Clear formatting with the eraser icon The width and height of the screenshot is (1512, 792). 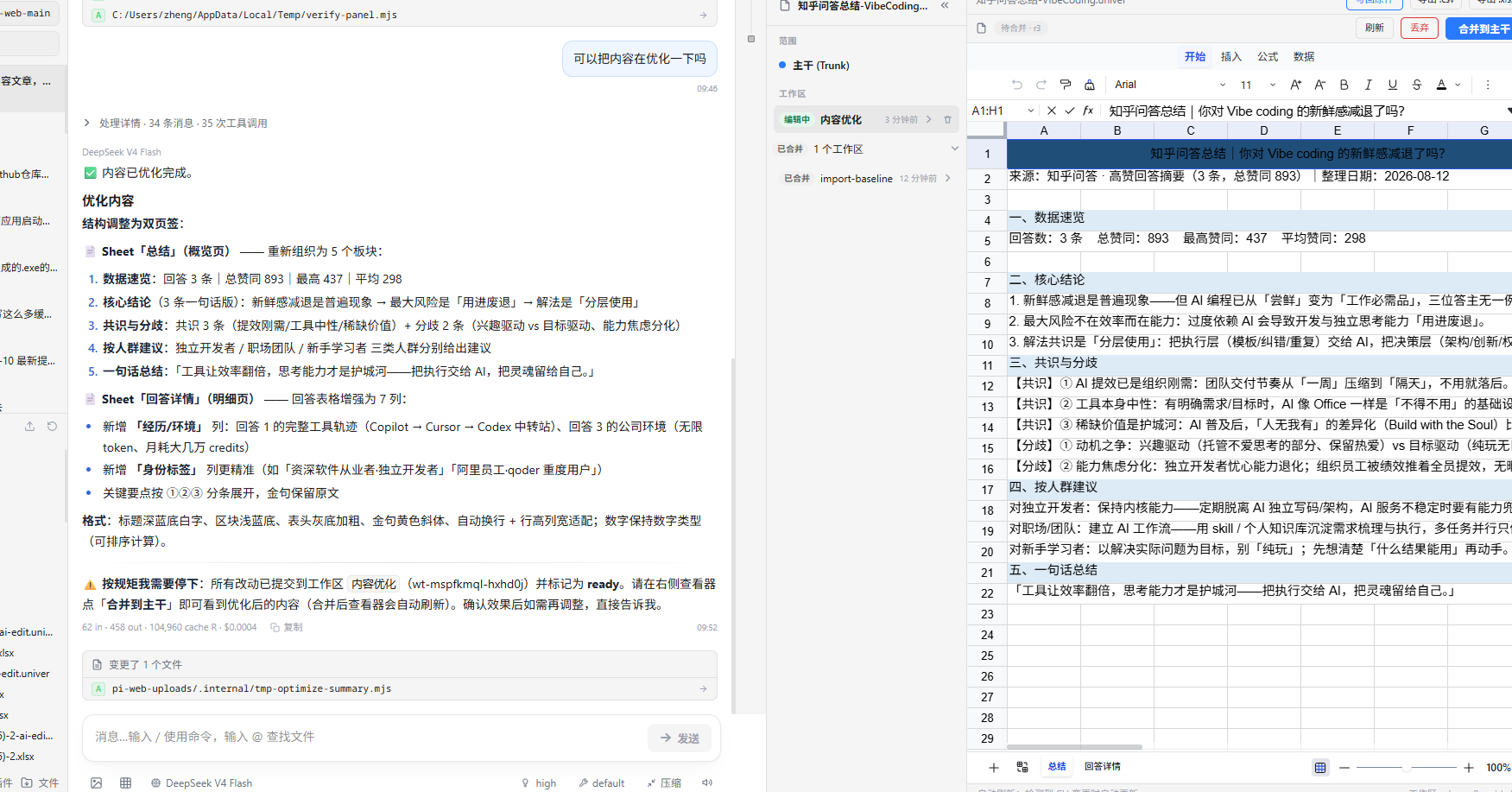pos(1090,85)
